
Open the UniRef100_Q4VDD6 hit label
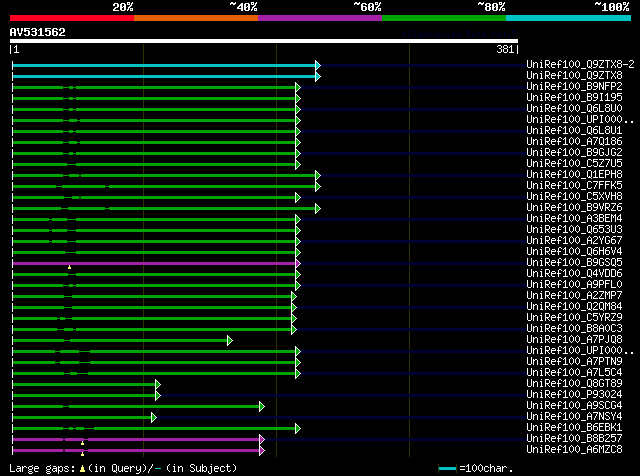[x=574, y=274]
